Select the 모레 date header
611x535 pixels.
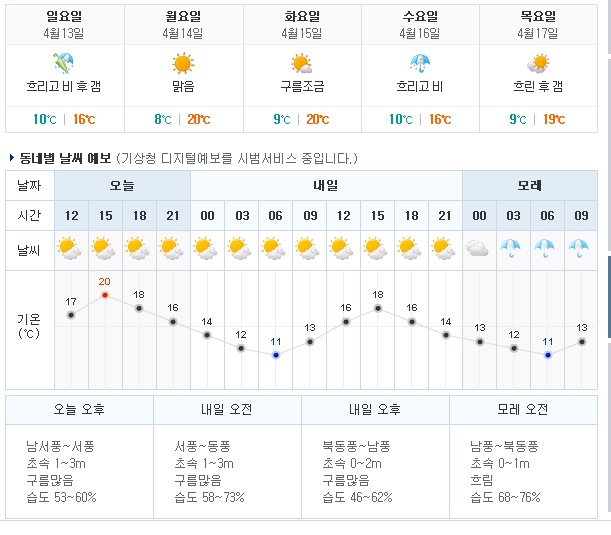tap(530, 185)
